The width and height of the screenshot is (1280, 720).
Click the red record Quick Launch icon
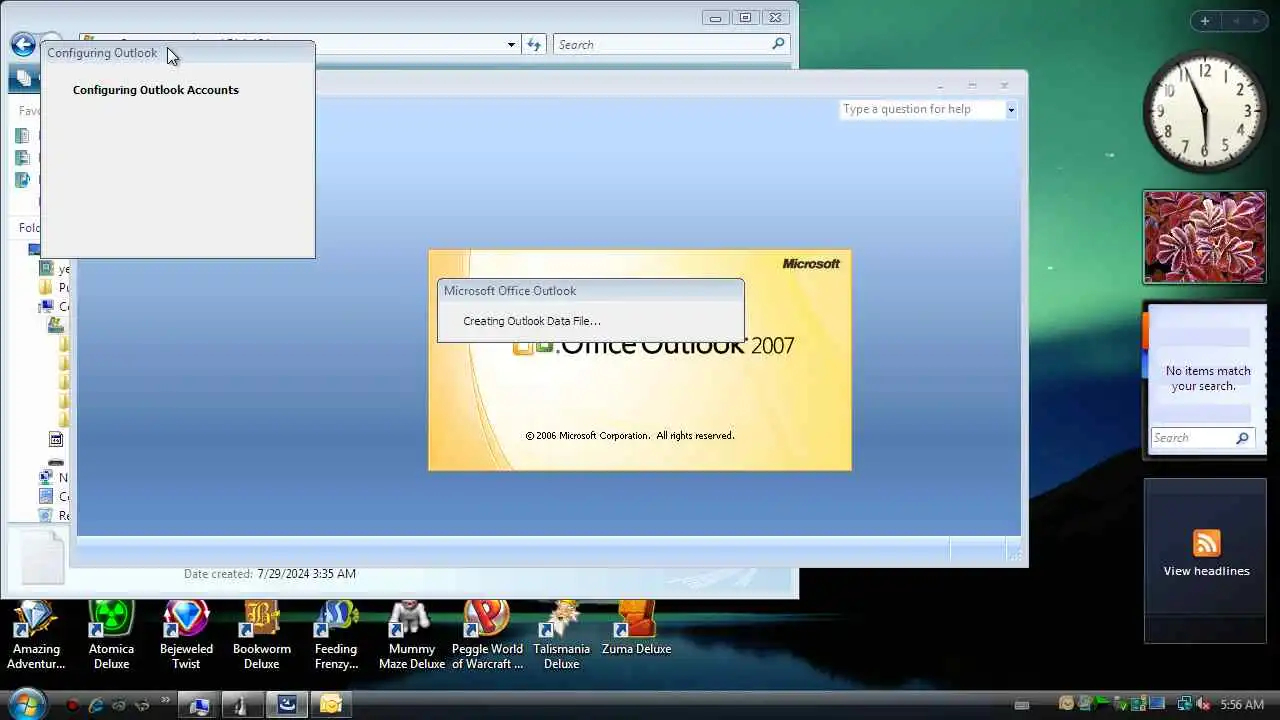pyautogui.click(x=72, y=705)
